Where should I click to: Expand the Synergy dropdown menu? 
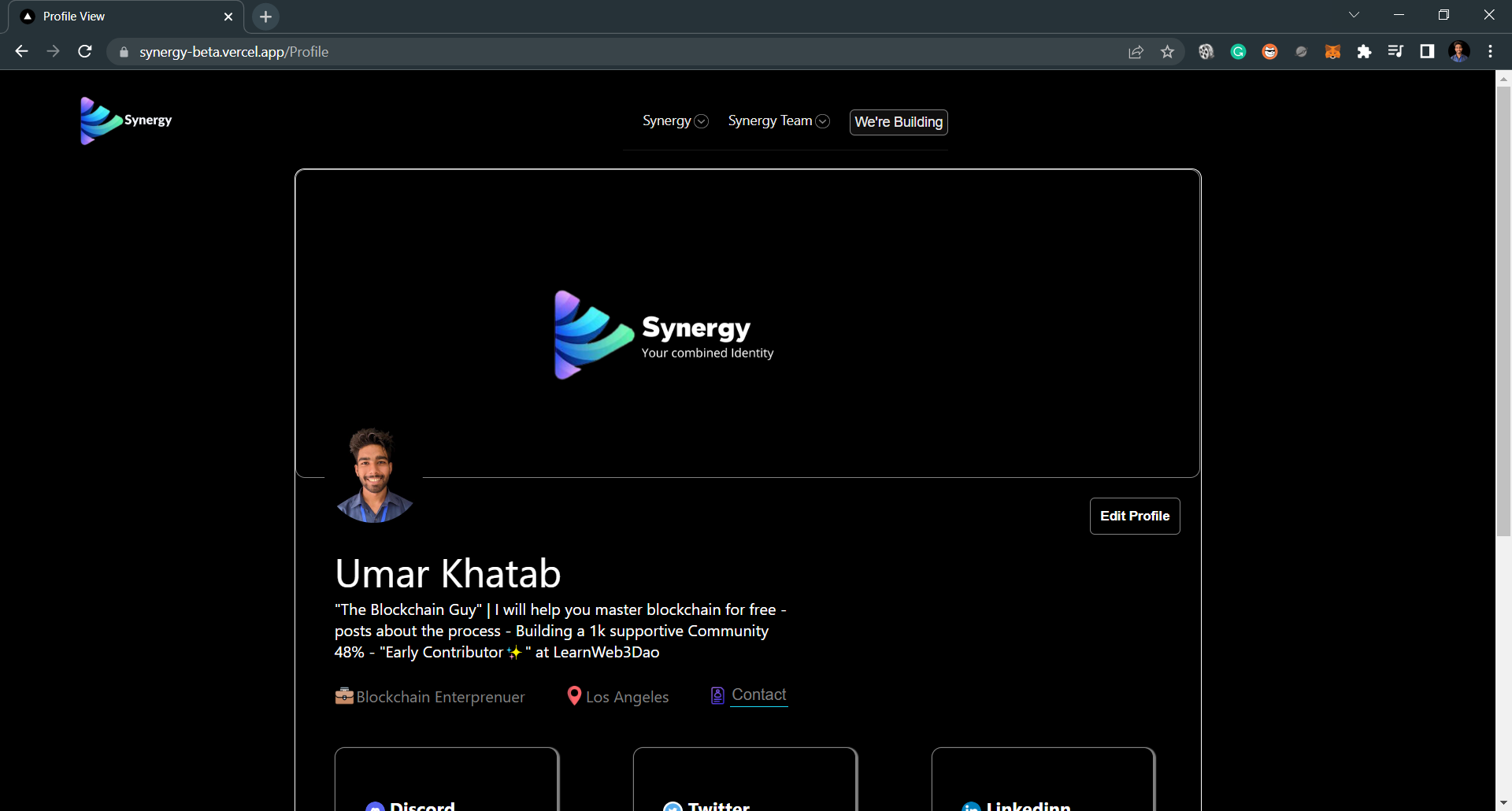tap(675, 121)
